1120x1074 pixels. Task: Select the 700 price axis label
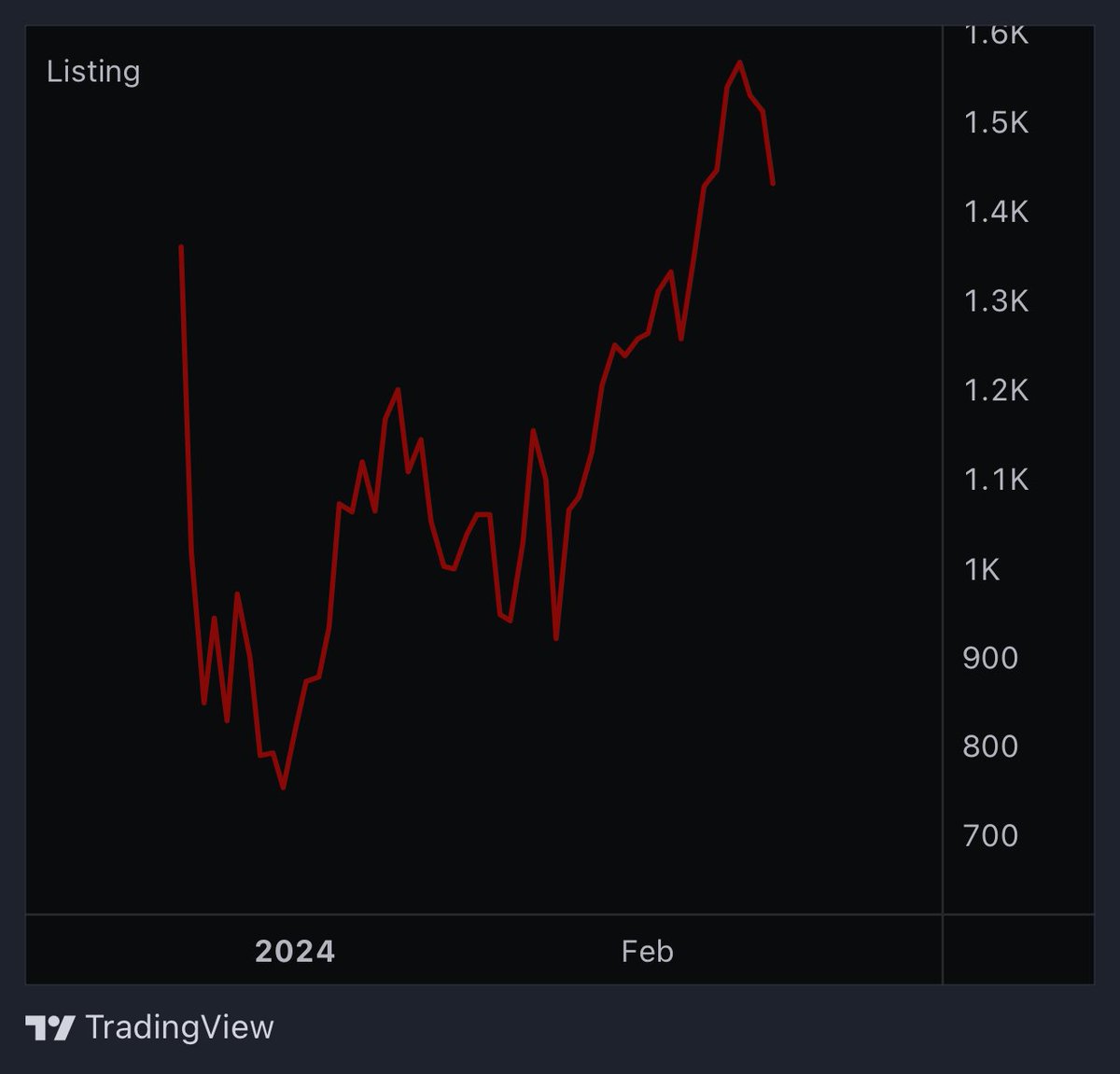click(990, 835)
